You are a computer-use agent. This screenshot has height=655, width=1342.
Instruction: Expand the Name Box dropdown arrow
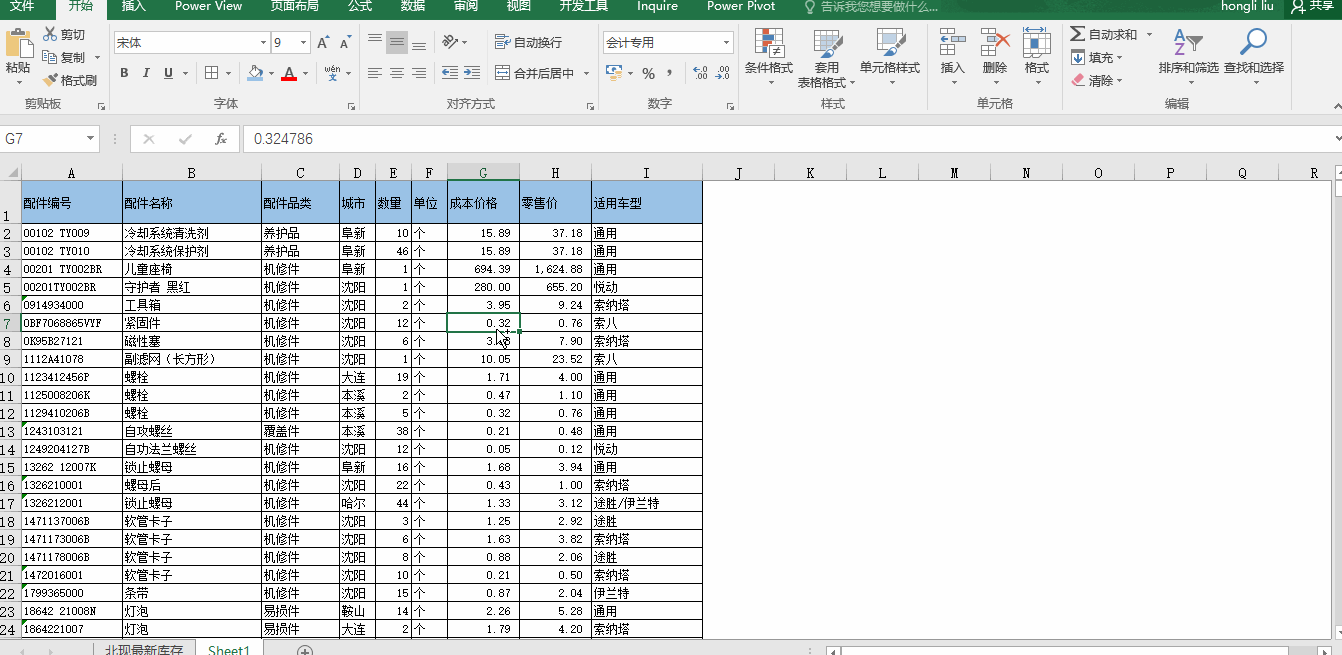[90, 139]
